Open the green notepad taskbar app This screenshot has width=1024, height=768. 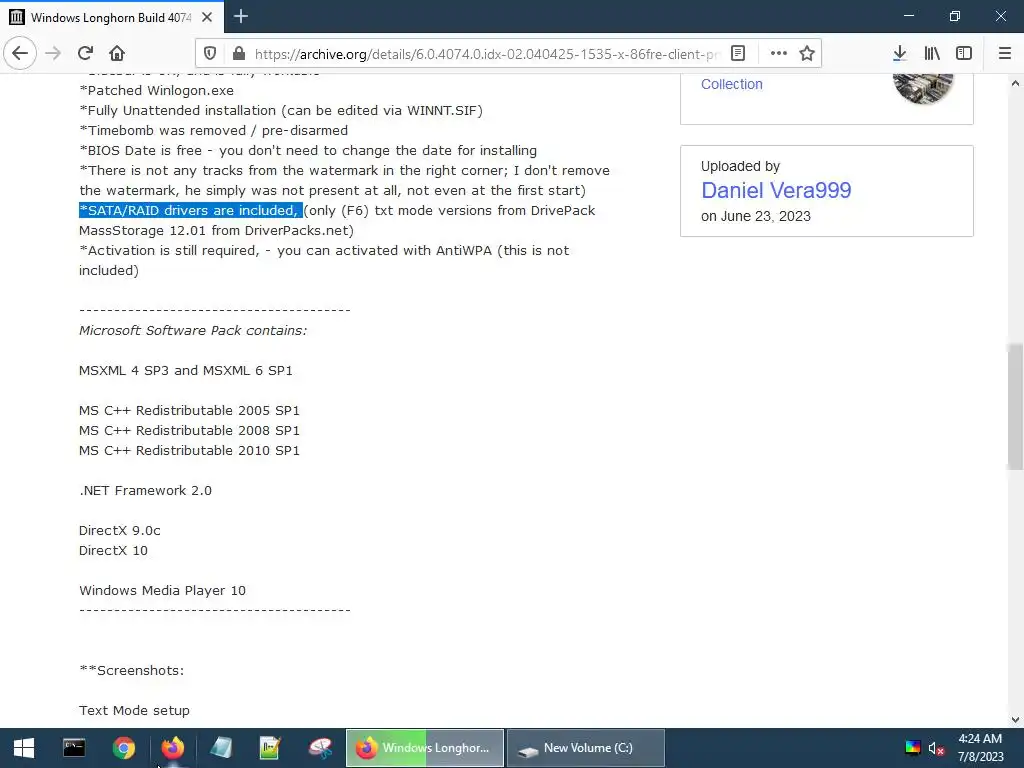pyautogui.click(x=270, y=748)
